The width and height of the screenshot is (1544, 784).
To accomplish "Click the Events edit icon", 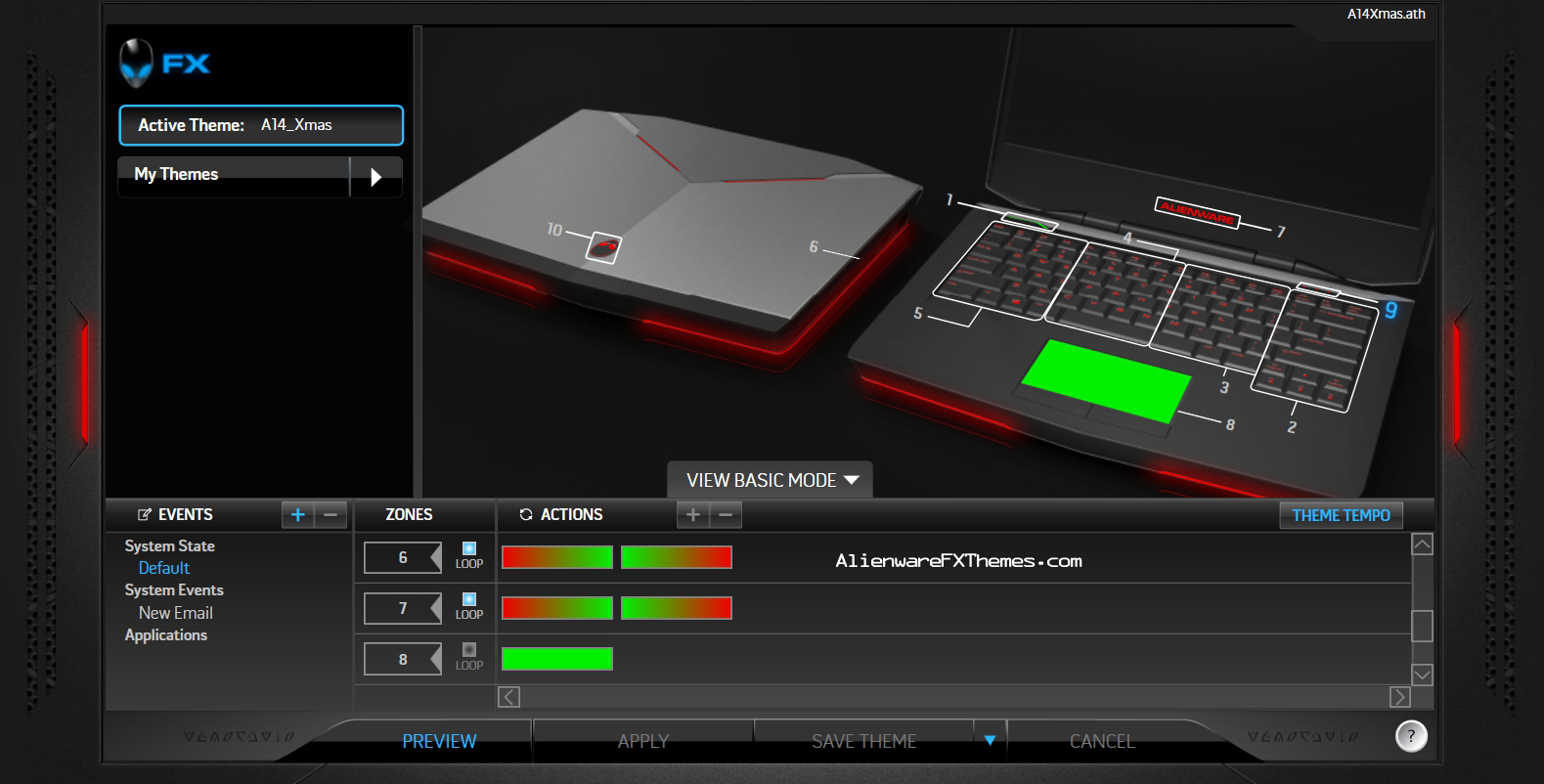I will pos(145,514).
